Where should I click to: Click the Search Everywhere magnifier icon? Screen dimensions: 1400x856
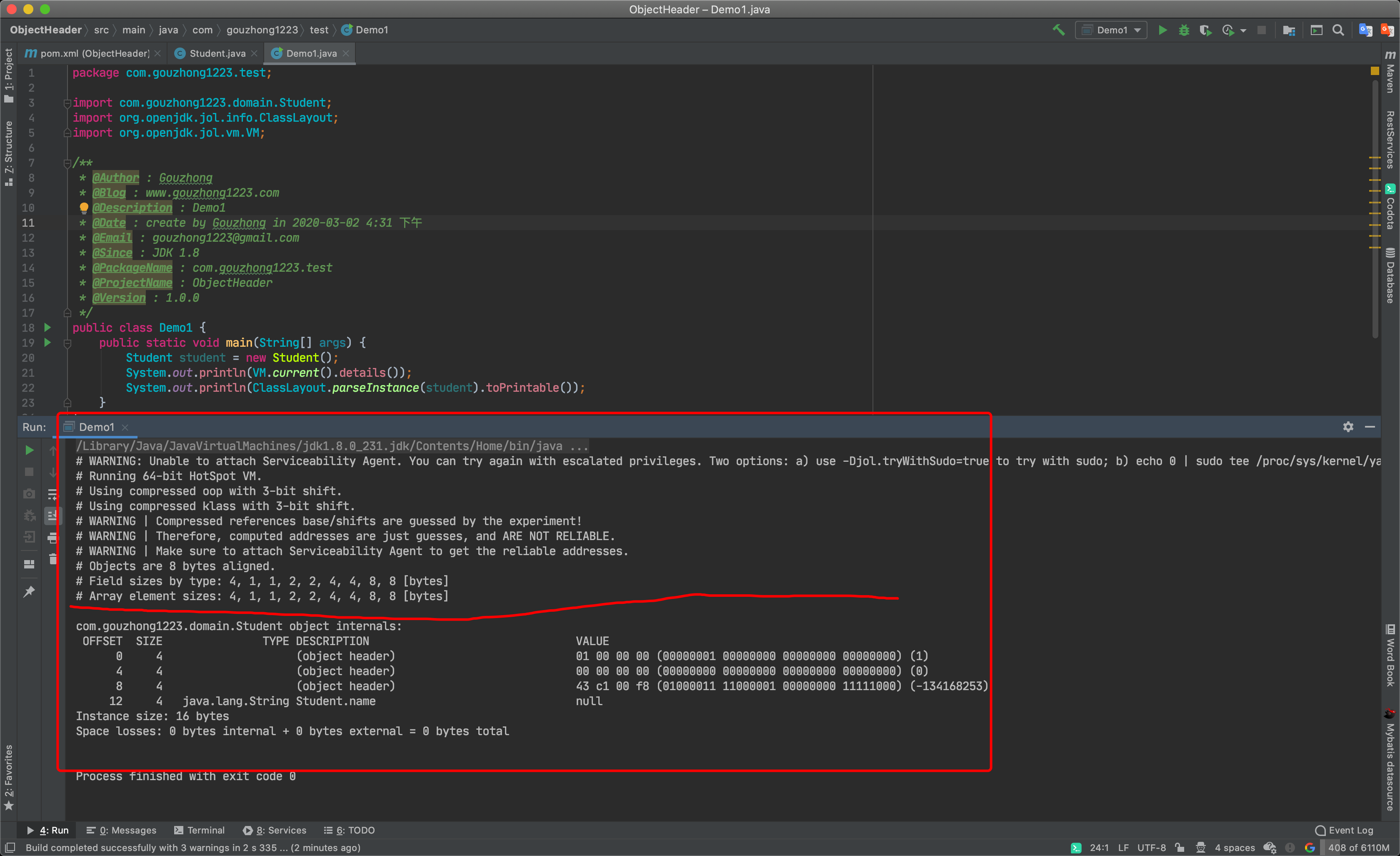pyautogui.click(x=1338, y=30)
